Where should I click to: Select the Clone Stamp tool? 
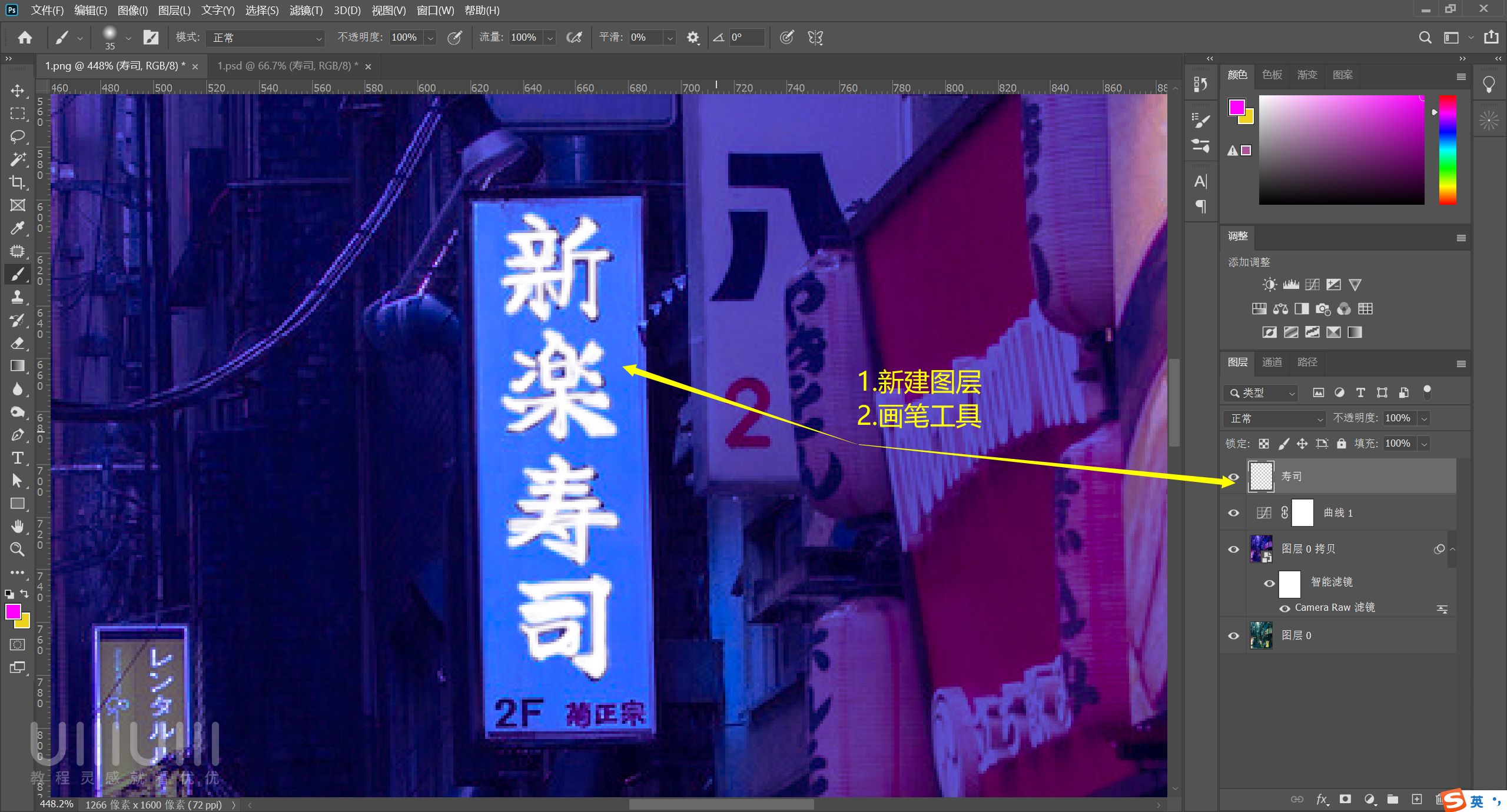point(18,297)
